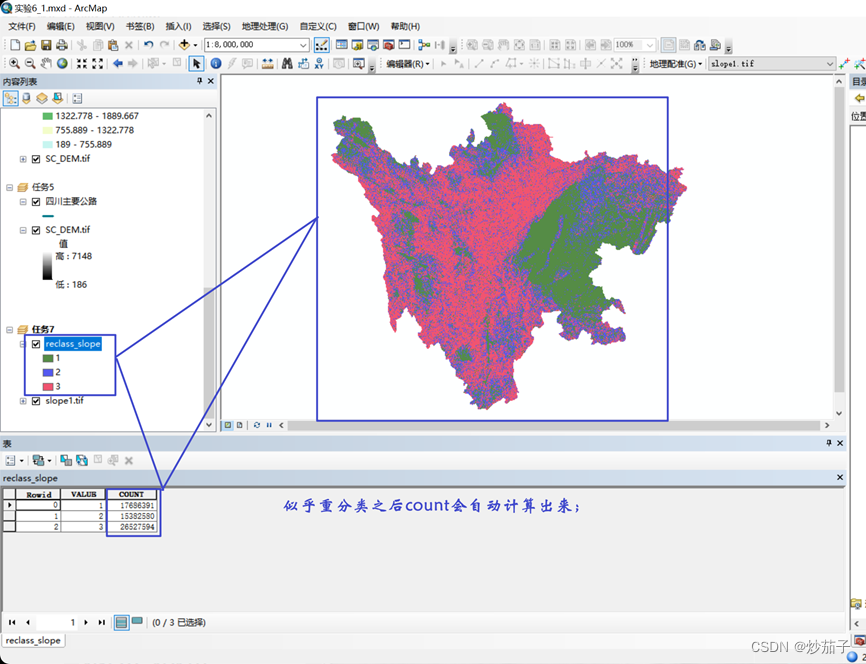Open the Editor toolbar icon
Viewport: 866px width, 664px height.
[321, 45]
